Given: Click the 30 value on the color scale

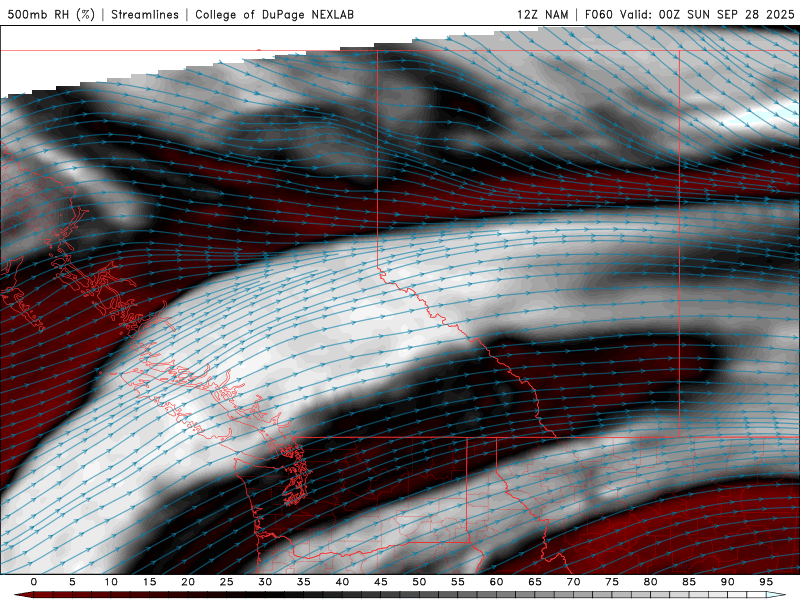Looking at the screenshot, I should [265, 582].
